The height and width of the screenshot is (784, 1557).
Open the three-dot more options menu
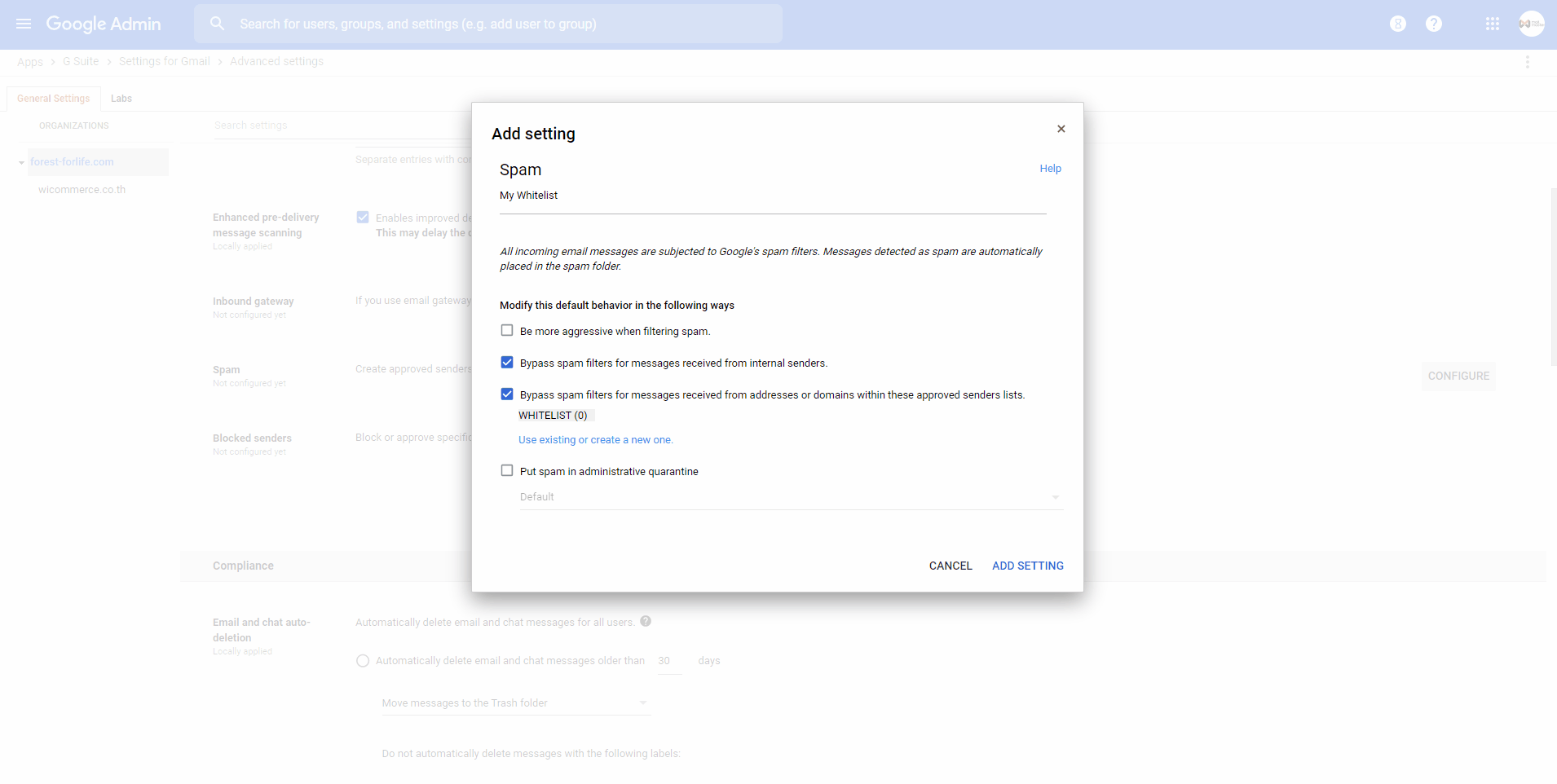click(x=1528, y=62)
